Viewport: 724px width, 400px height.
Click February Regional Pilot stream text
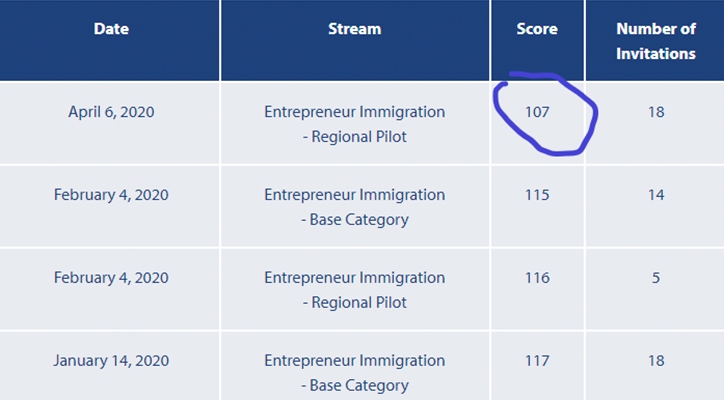pos(355,290)
